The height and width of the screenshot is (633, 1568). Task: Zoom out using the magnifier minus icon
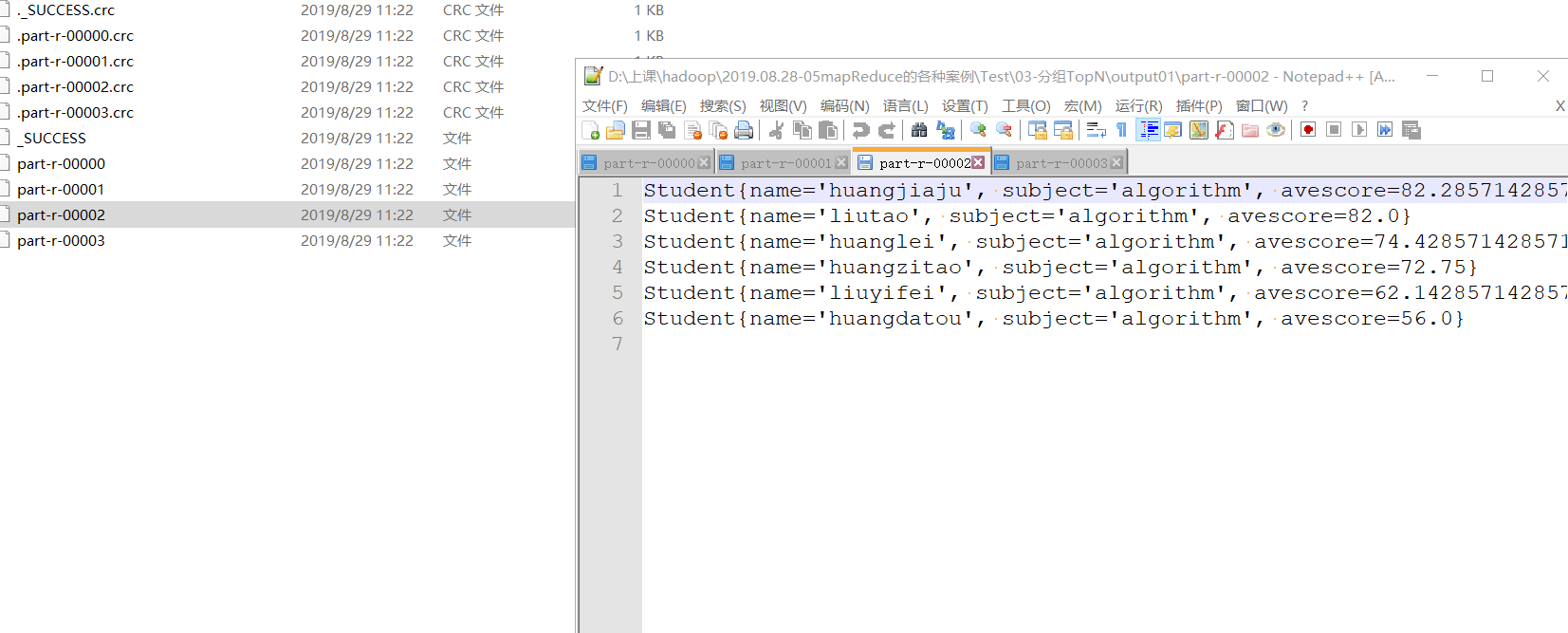[1004, 130]
